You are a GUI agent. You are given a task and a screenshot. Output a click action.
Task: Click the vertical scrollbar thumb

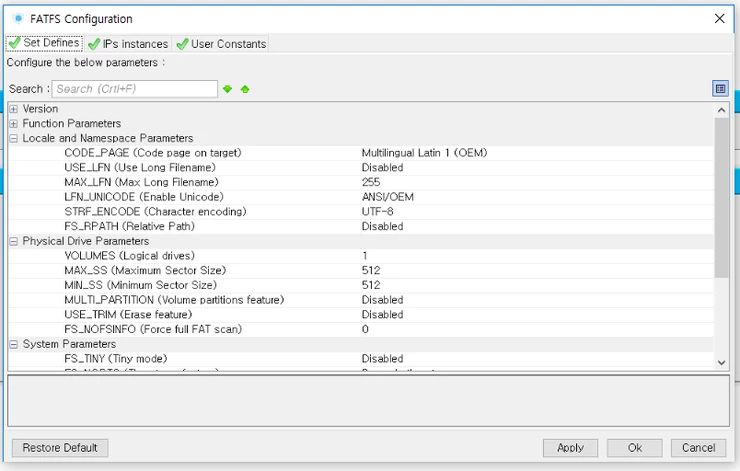coord(721,197)
